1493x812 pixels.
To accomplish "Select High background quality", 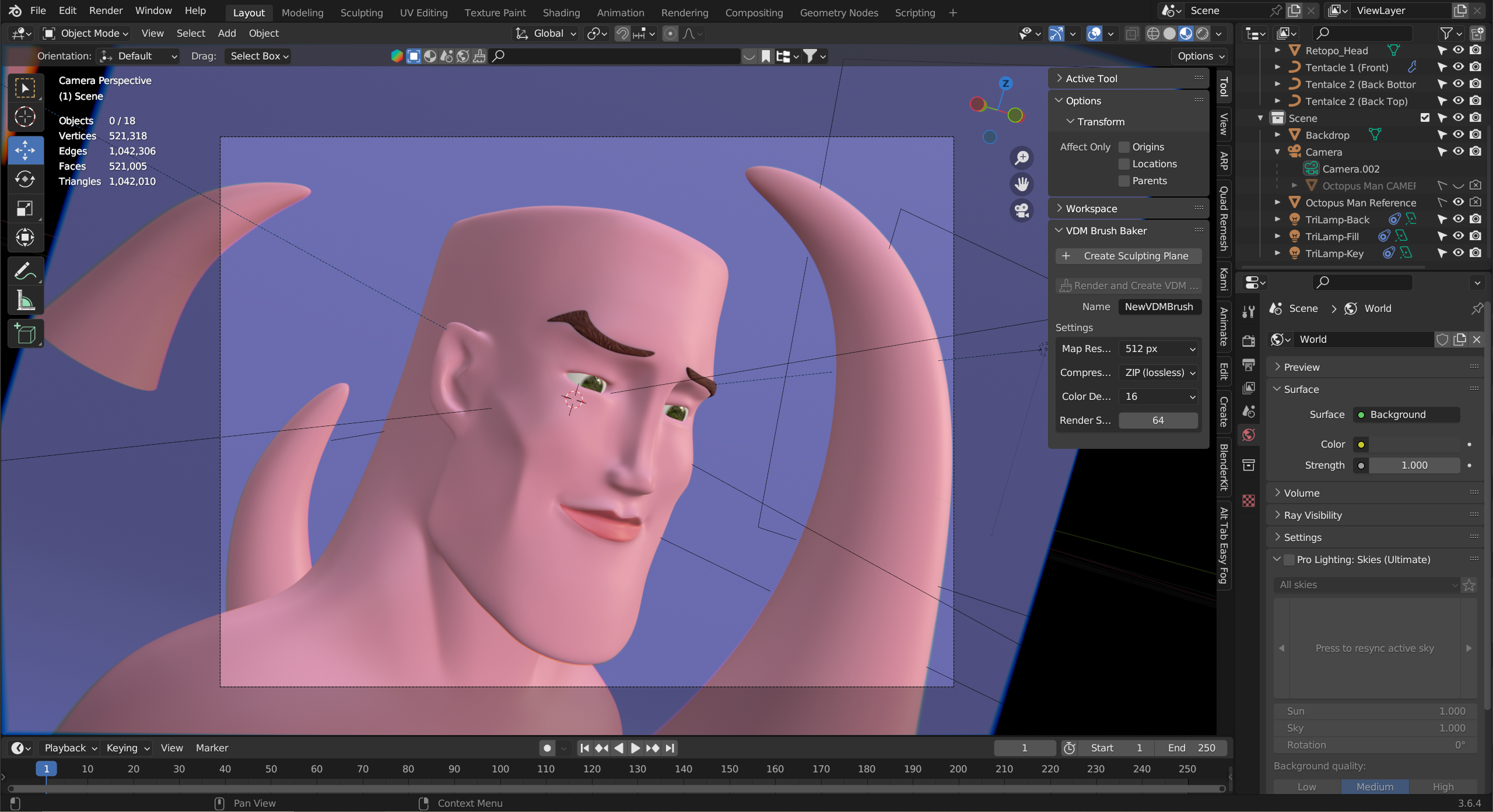I will pos(1442,786).
